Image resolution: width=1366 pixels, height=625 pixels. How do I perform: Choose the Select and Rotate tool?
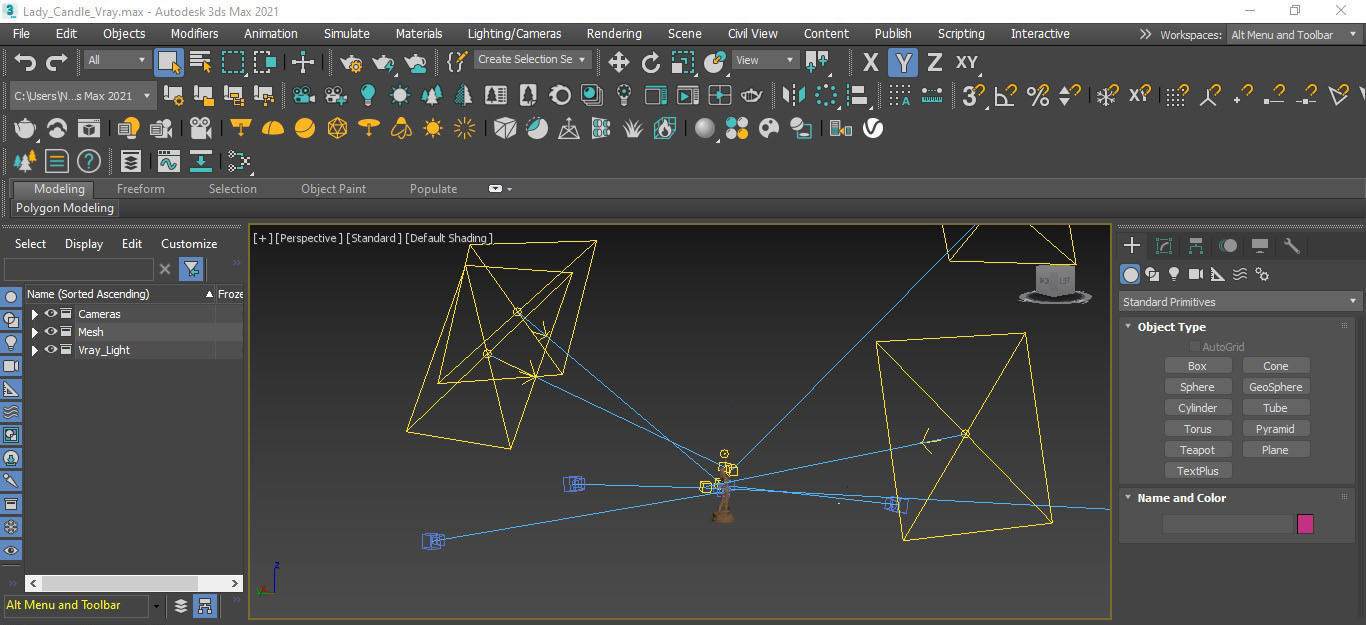tap(651, 63)
